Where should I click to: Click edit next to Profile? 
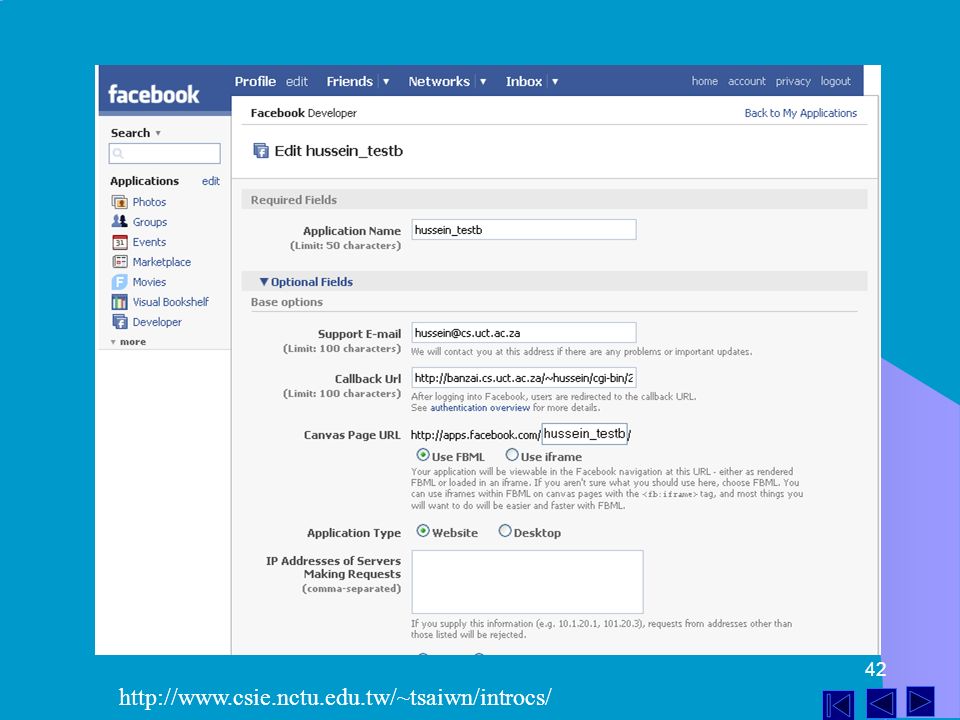297,81
